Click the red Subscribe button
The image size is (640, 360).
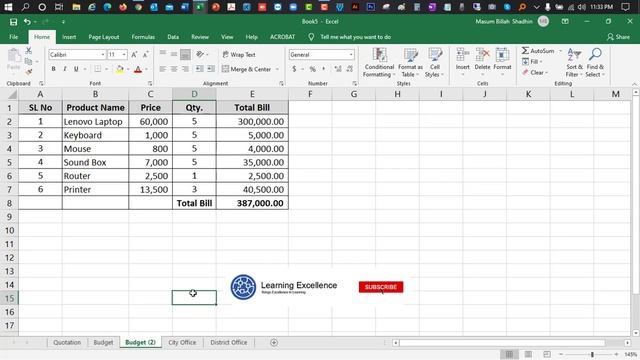[x=381, y=287]
